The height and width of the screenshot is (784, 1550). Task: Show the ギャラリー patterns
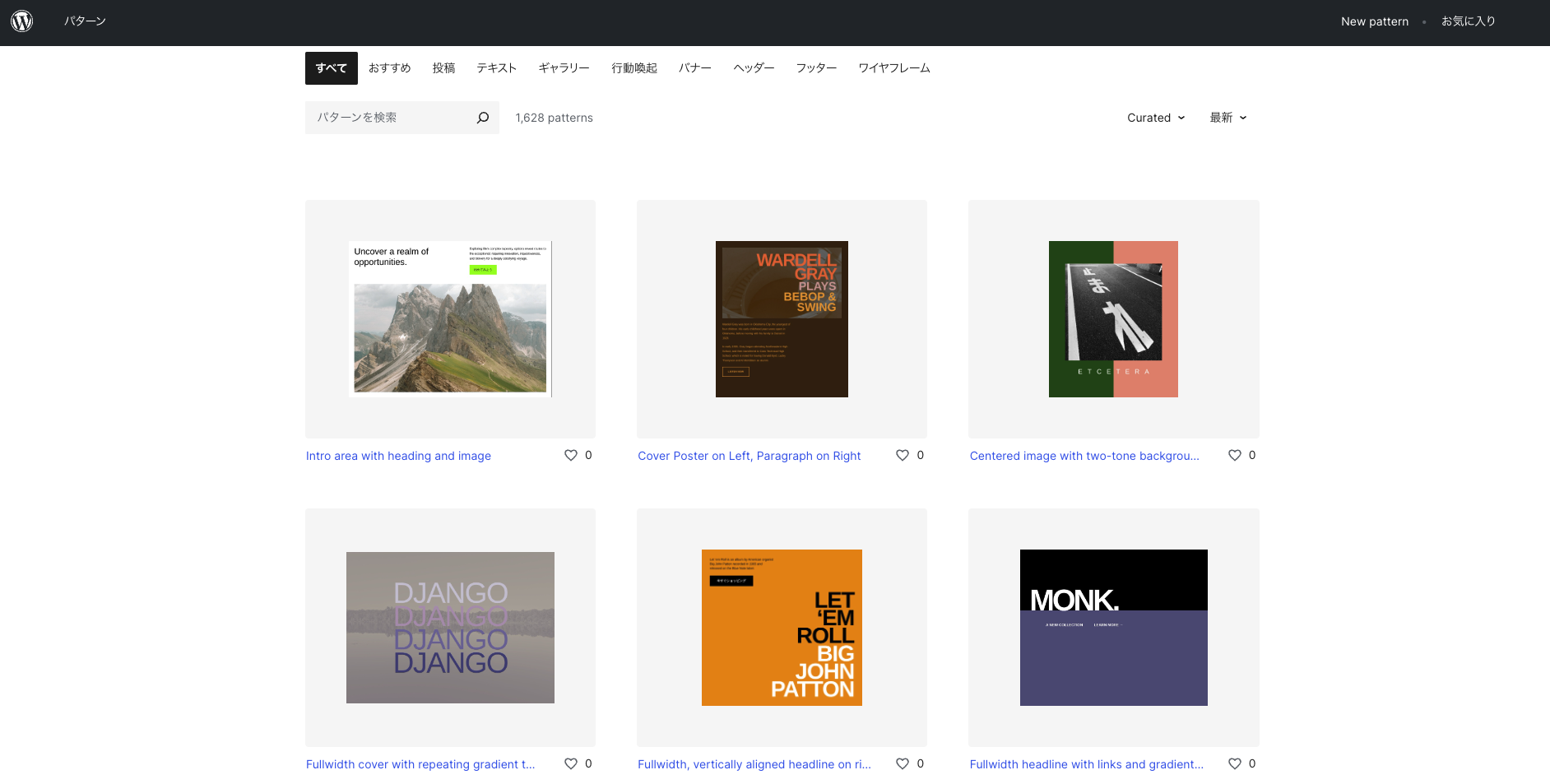[x=564, y=68]
